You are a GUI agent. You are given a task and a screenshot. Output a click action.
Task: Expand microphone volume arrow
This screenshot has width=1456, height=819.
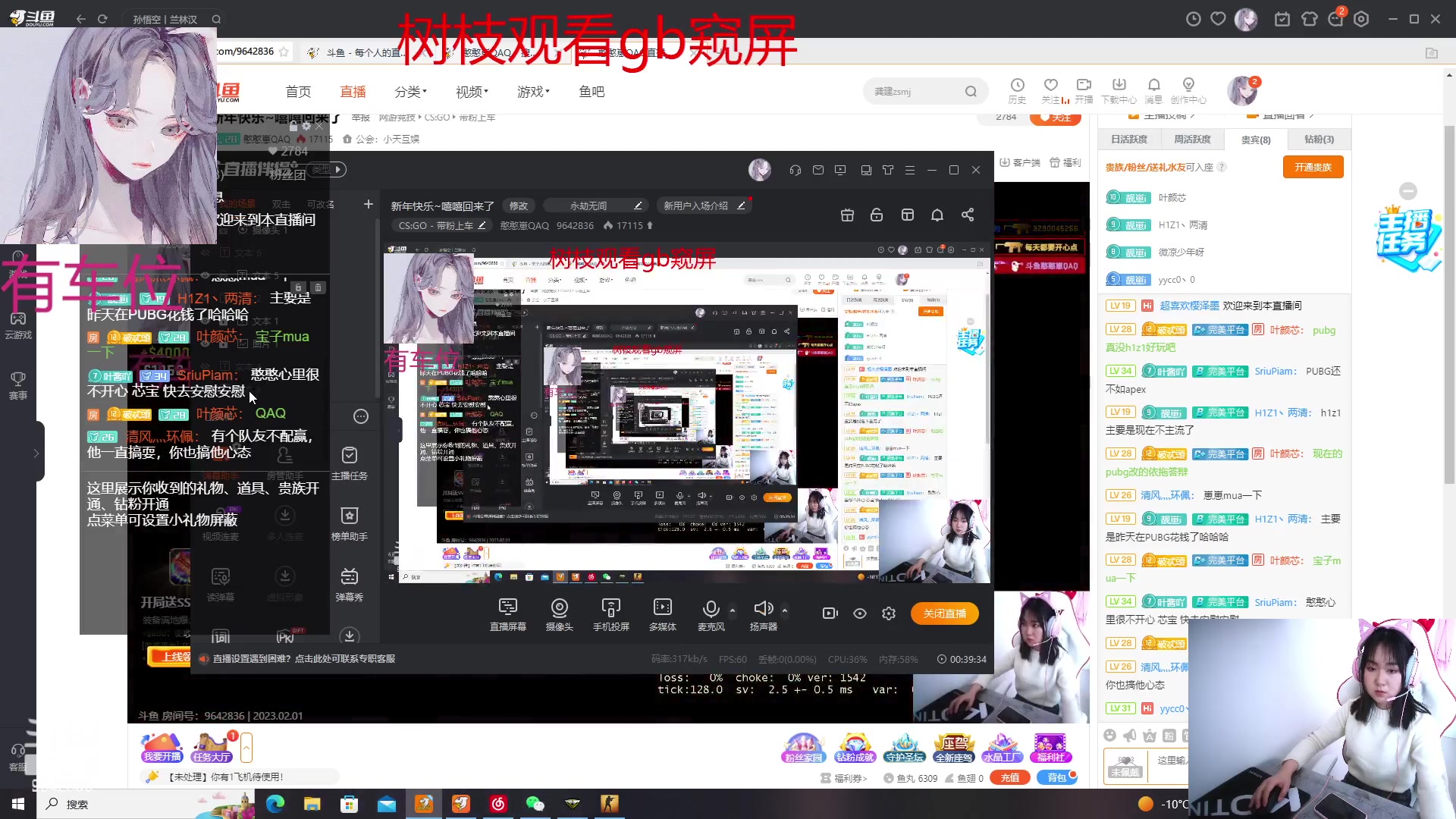733,610
